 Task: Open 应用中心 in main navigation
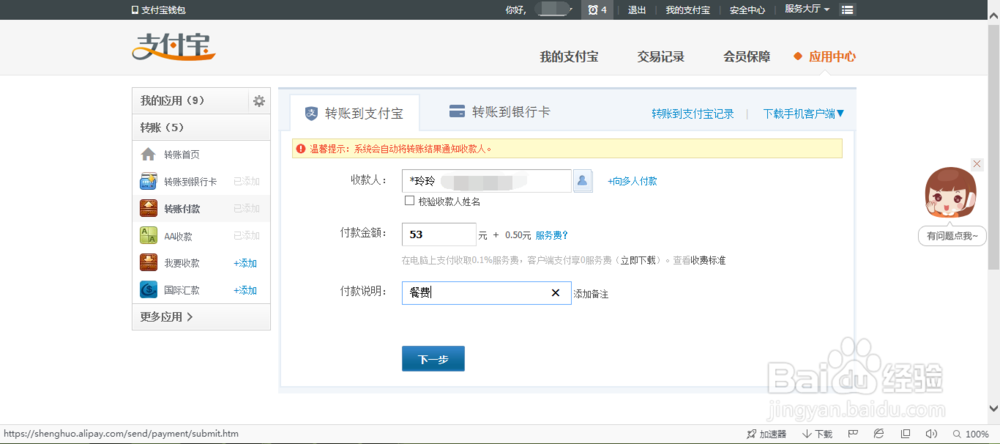832,56
